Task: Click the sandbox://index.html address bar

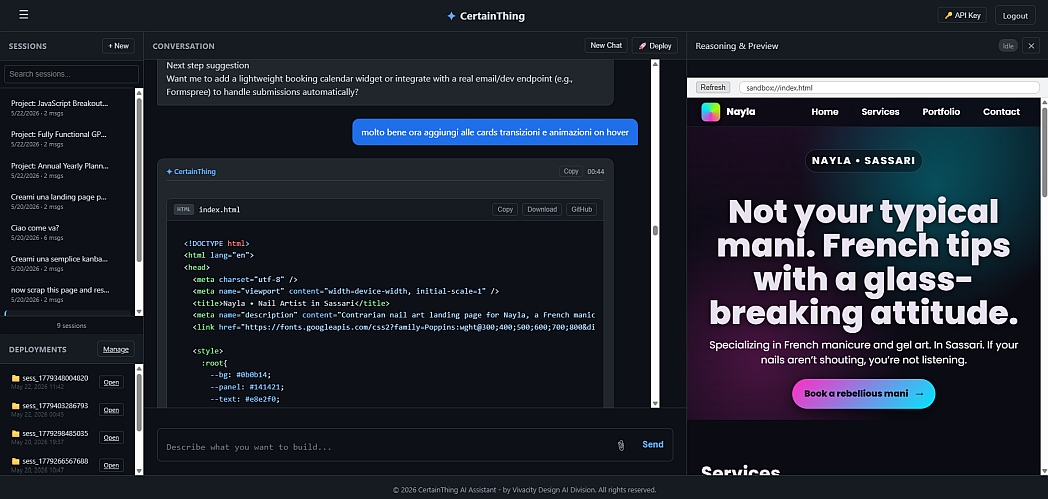Action: [889, 88]
